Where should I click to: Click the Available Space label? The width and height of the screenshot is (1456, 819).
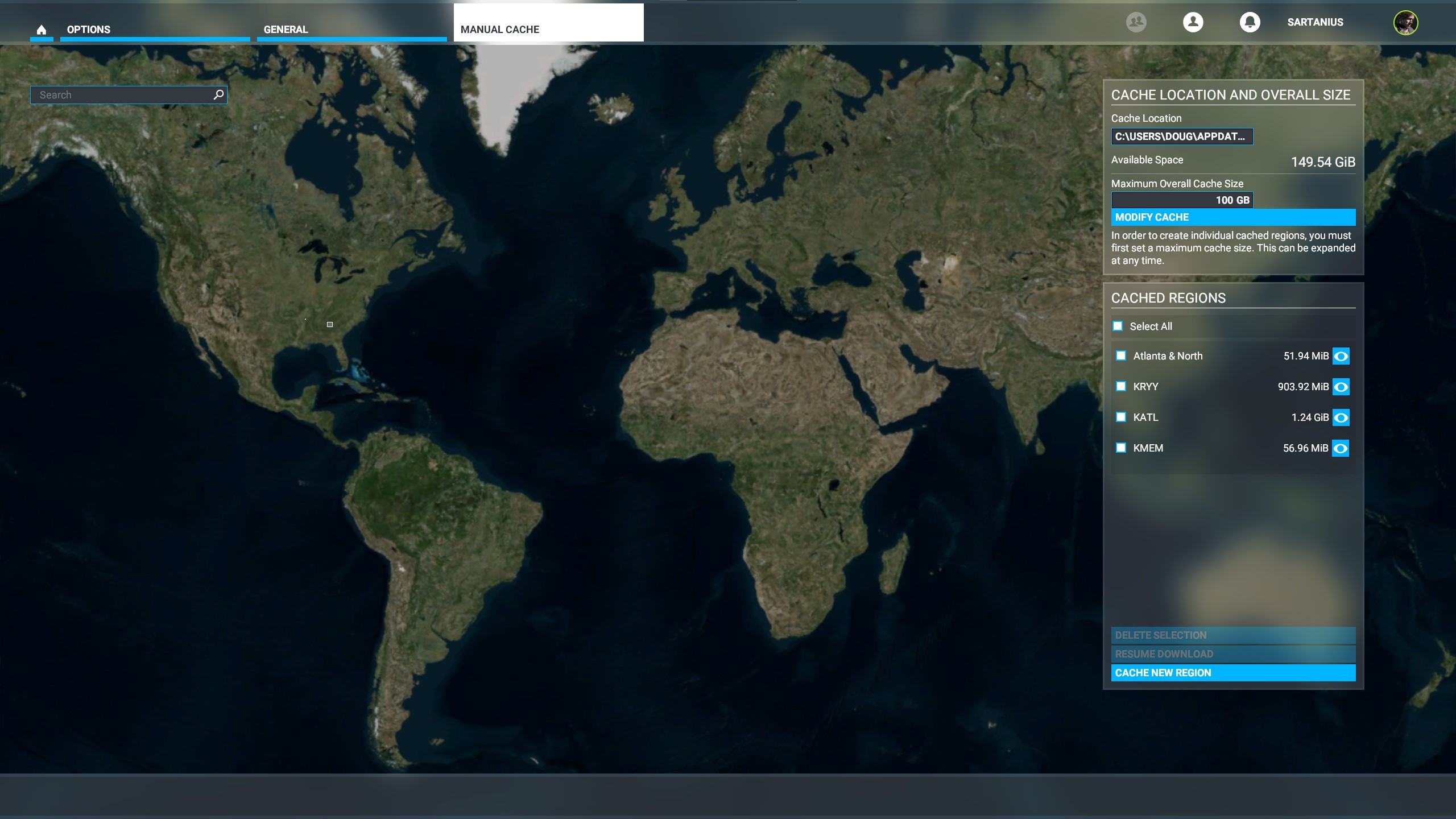(x=1147, y=160)
